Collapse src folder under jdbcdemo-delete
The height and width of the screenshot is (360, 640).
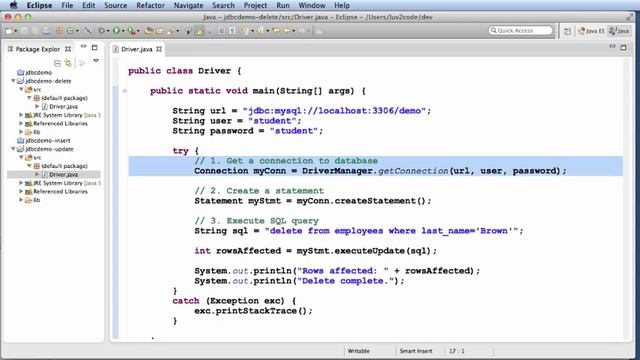(x=21, y=89)
